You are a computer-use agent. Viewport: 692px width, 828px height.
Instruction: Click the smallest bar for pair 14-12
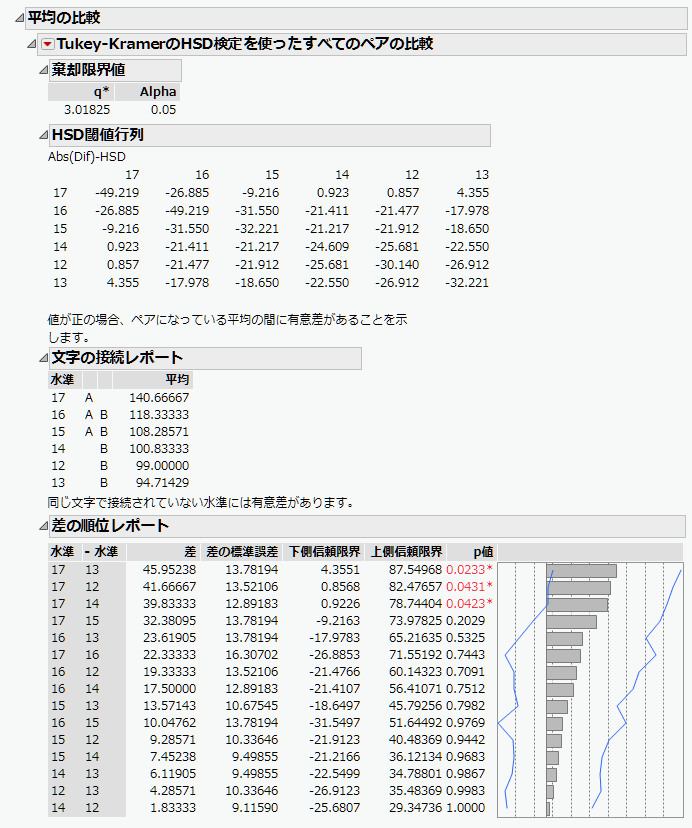(548, 808)
